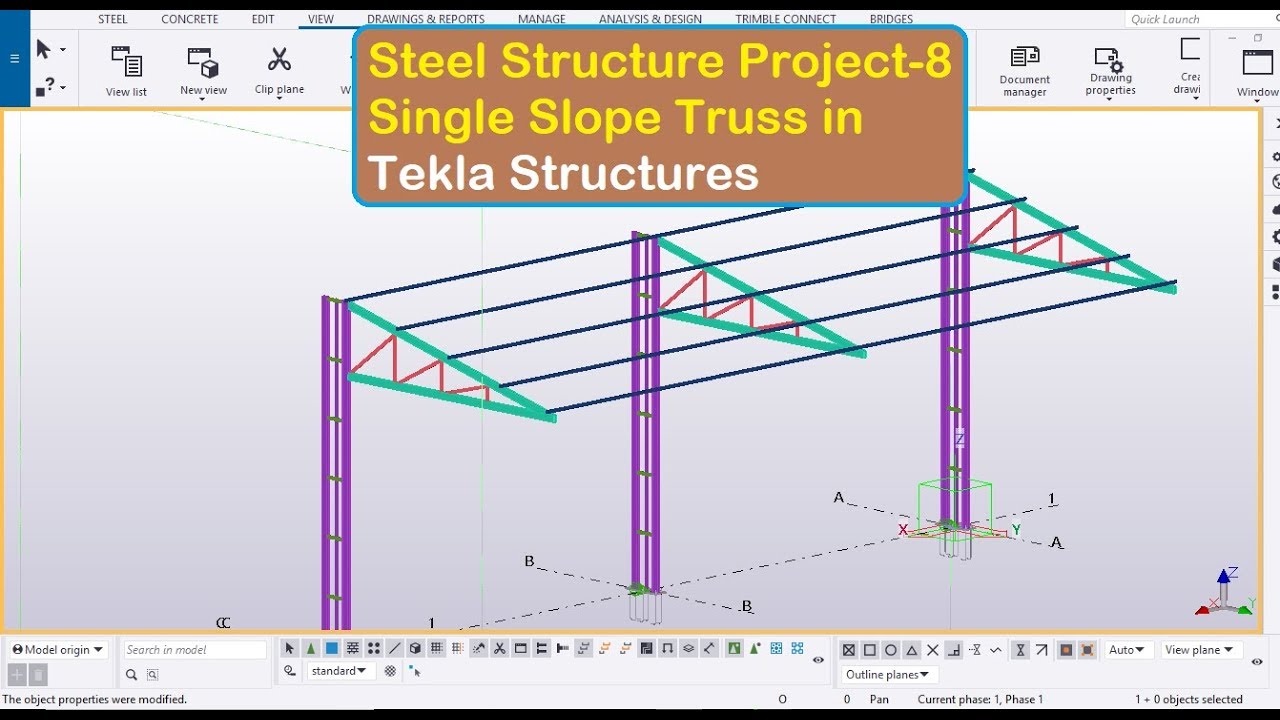The image size is (1280, 720).
Task: Expand the arrow under Drawing properties
Action: point(1111,99)
